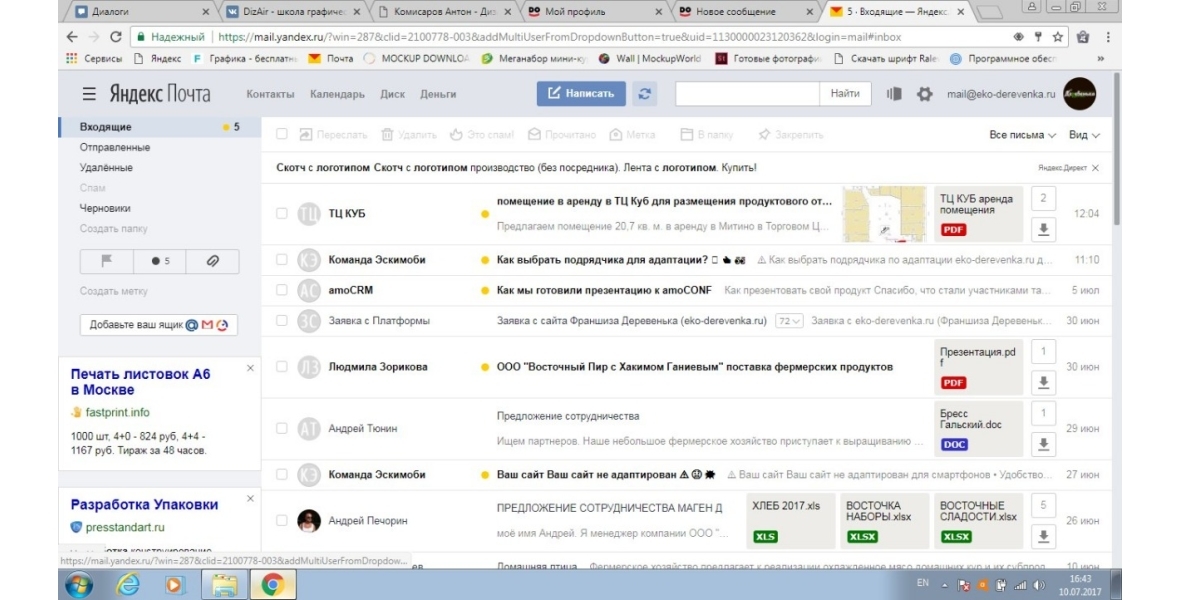Open the settings gear icon
The image size is (1180, 600).
(924, 94)
